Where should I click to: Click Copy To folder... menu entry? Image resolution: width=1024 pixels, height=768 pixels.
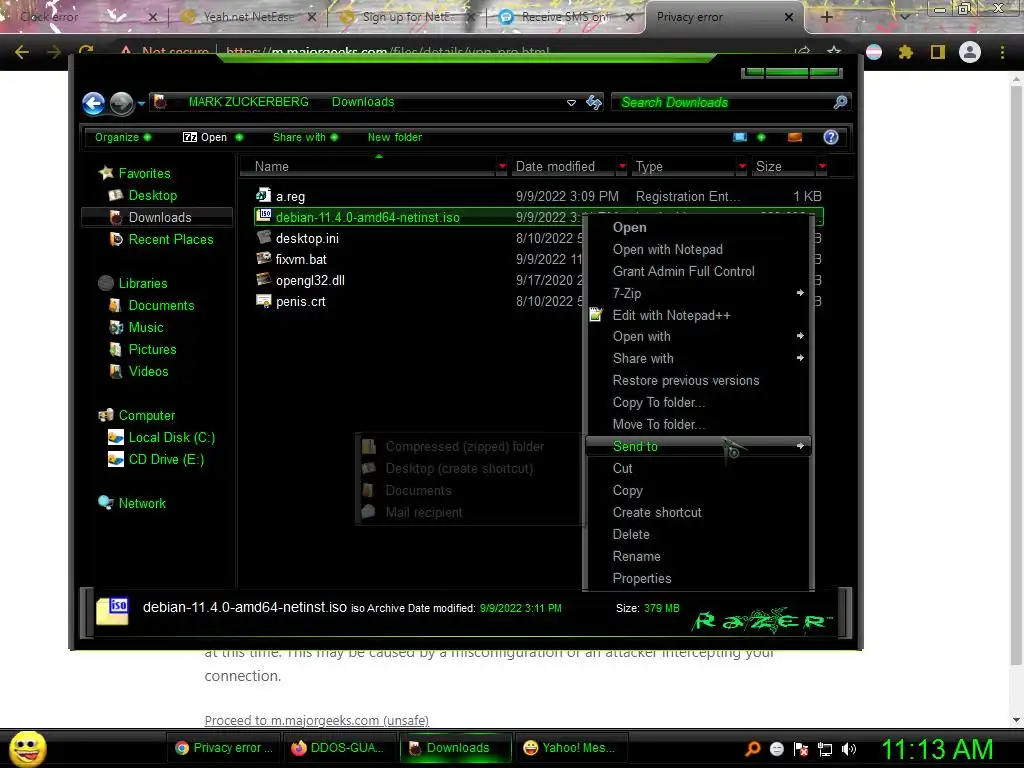(x=698, y=402)
